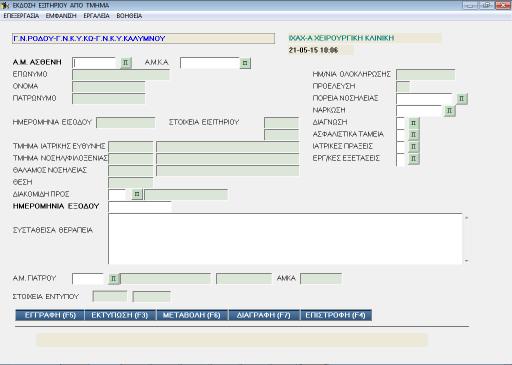Click the ΠΑΤΡΩΝΥΜΟ field
512x365 pixels.
click(x=109, y=99)
